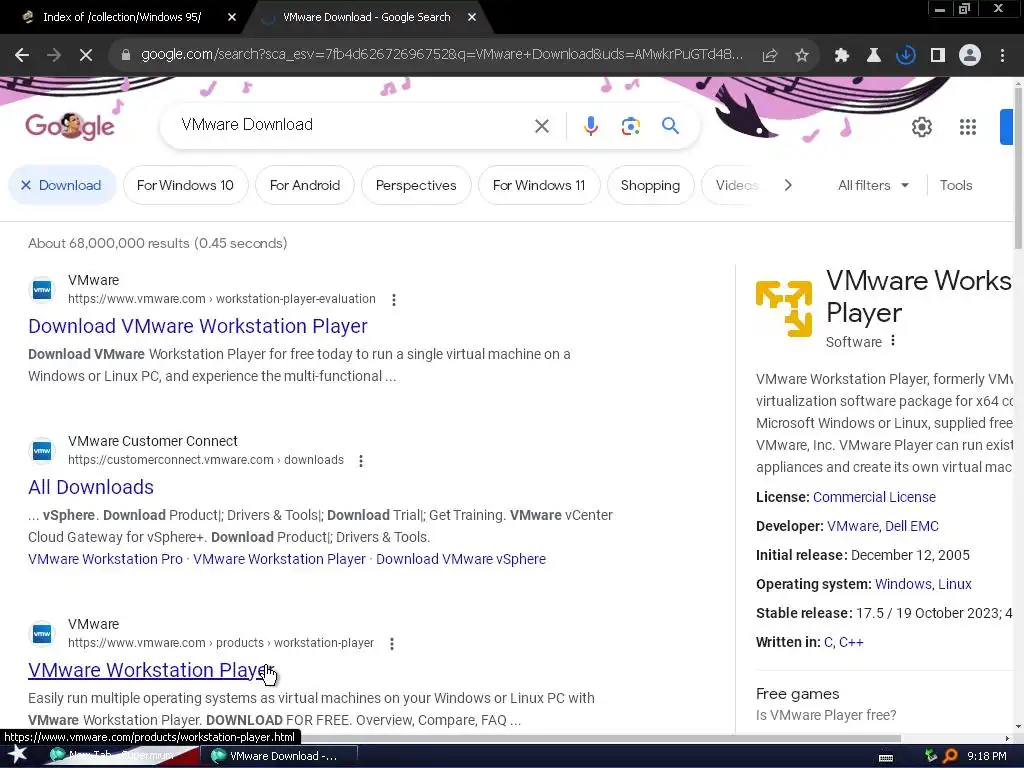Click the browser forward arrow
The height and width of the screenshot is (768, 1024).
coord(54,56)
